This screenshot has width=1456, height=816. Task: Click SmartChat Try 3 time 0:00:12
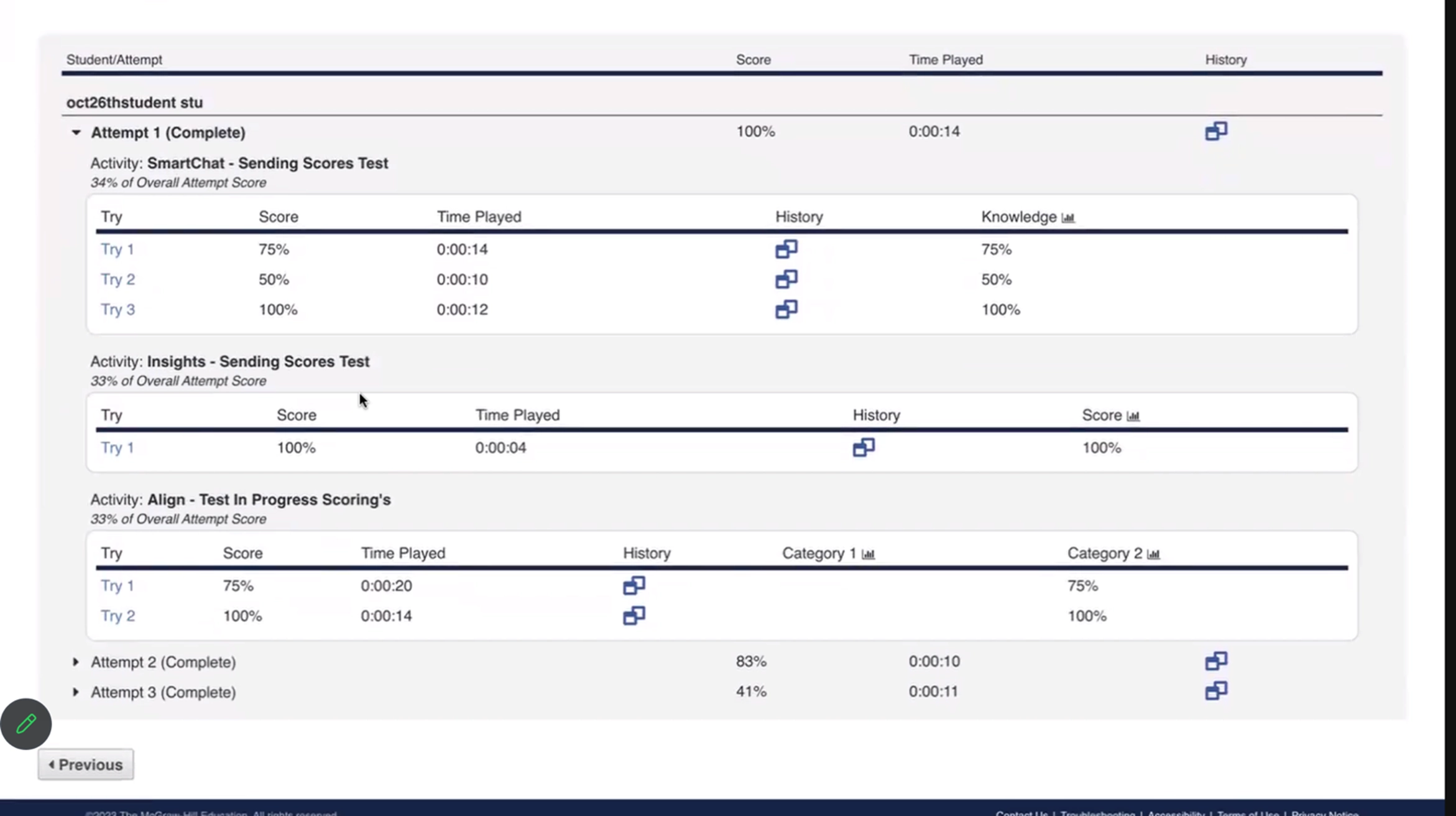pyautogui.click(x=462, y=309)
